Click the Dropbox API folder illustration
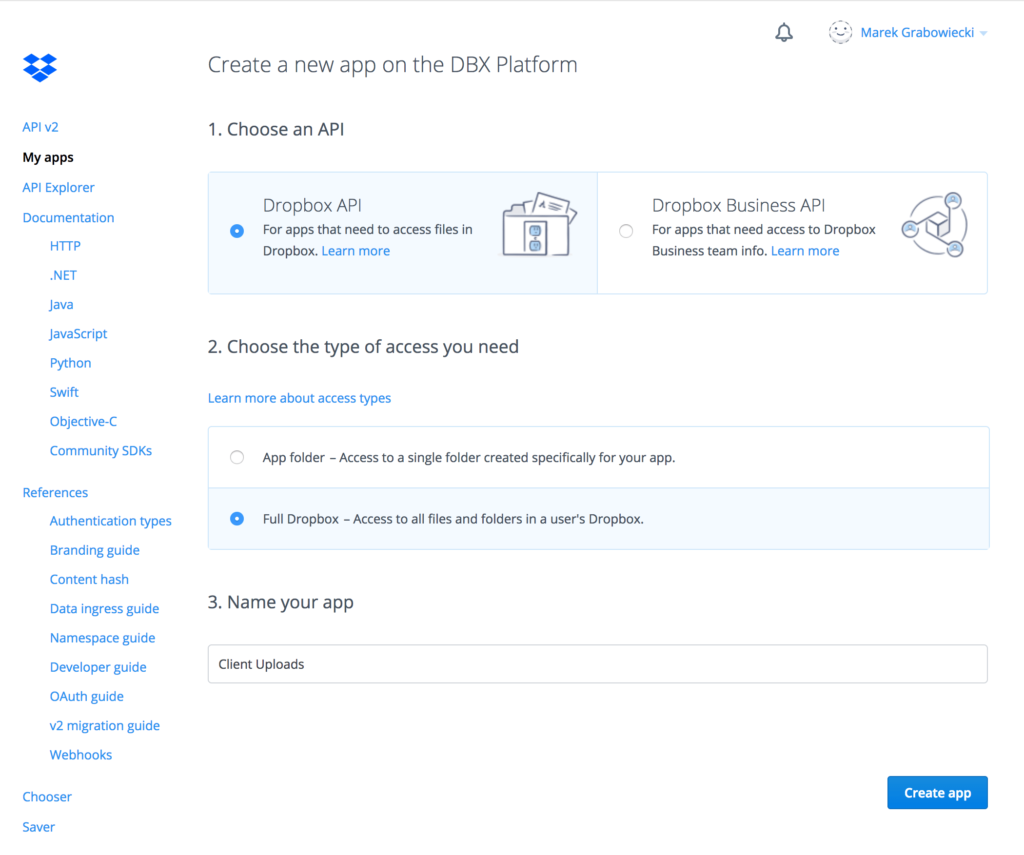Viewport: 1024px width, 855px height. 539,224
